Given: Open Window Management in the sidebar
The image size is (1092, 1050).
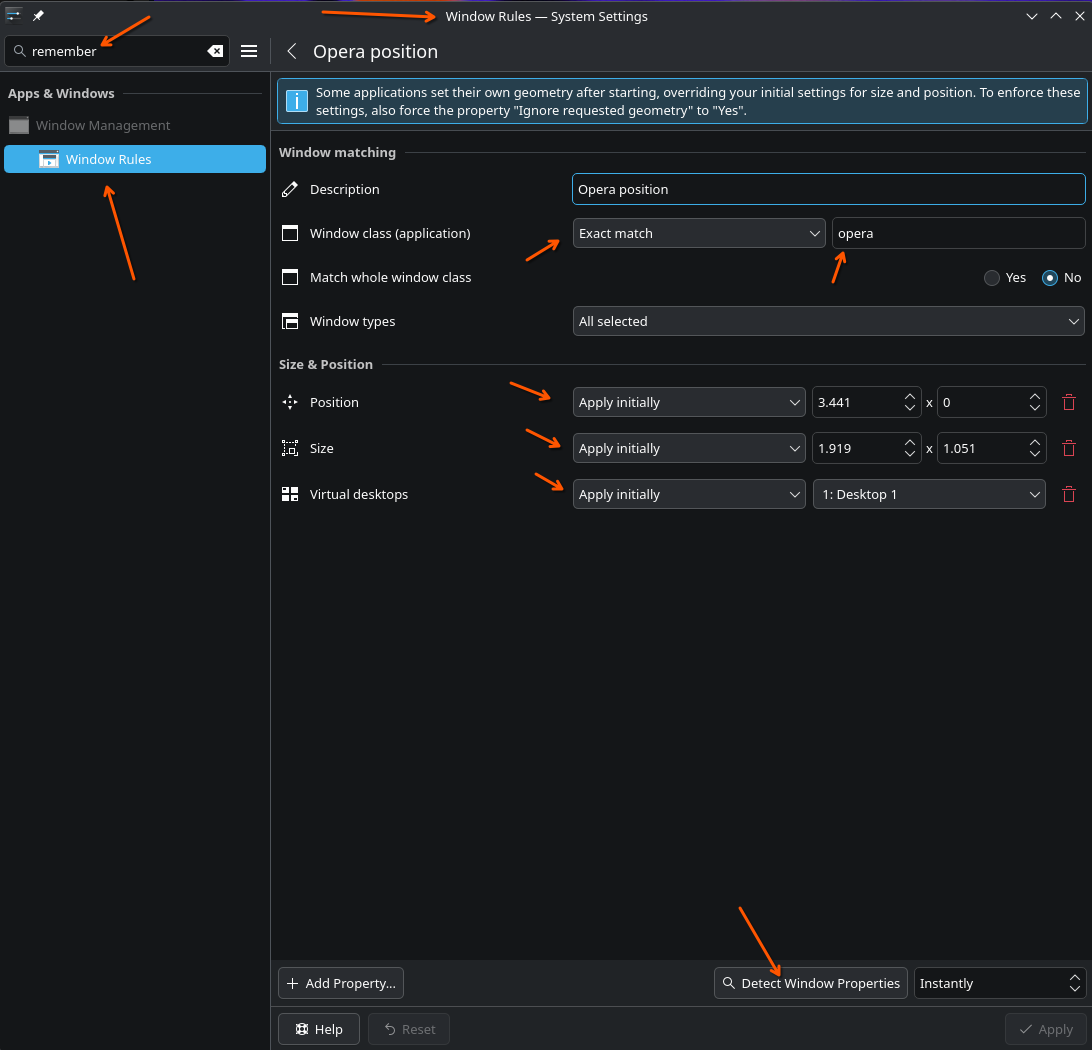Looking at the screenshot, I should coord(103,126).
